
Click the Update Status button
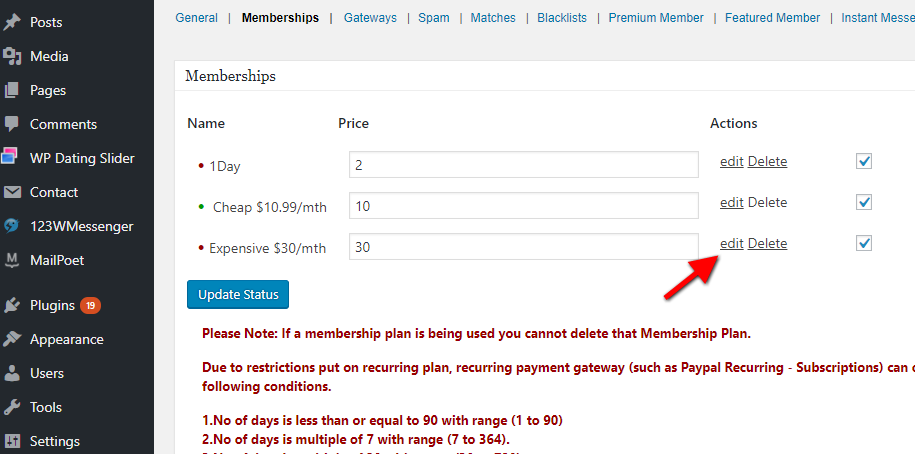click(238, 295)
